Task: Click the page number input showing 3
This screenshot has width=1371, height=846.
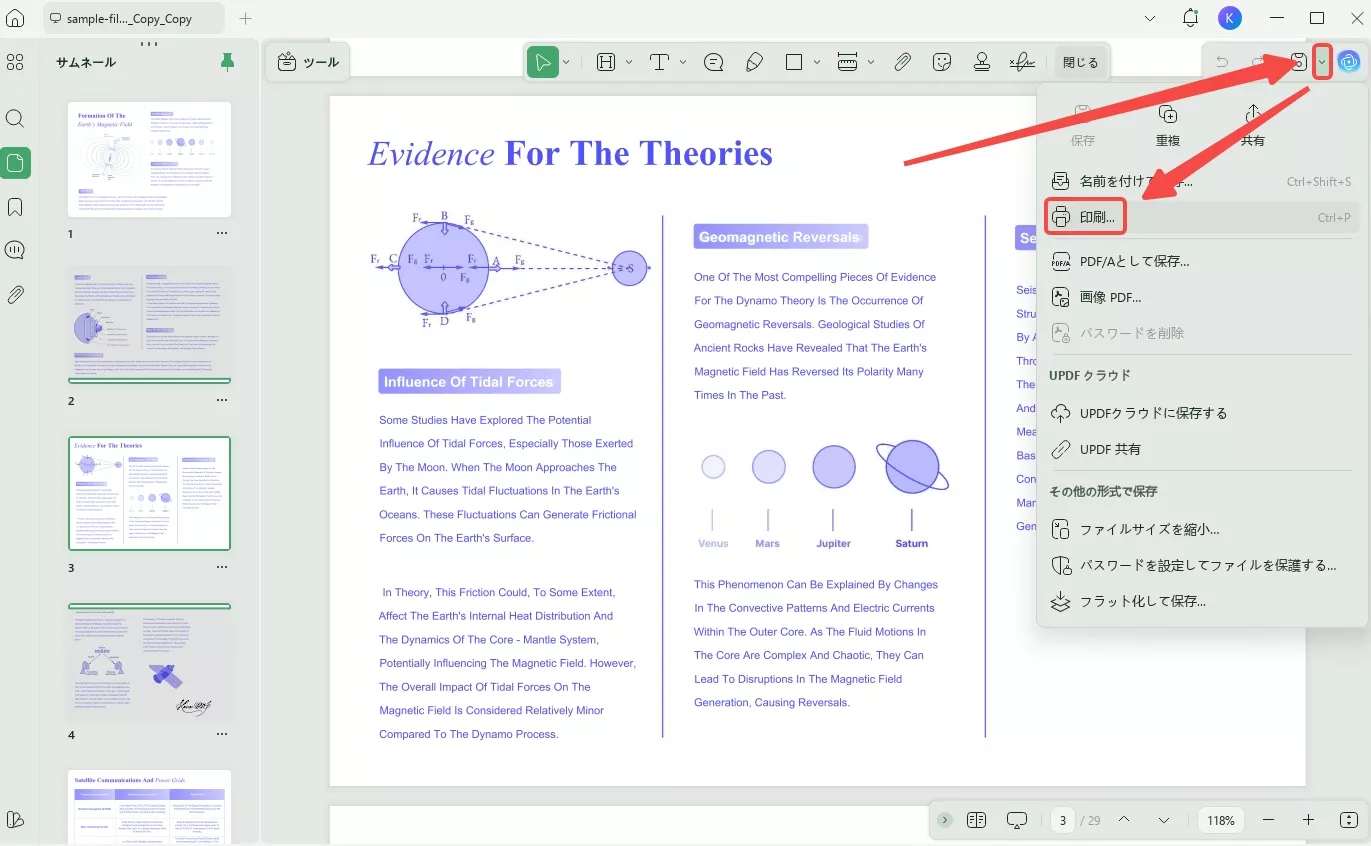Action: click(1062, 820)
